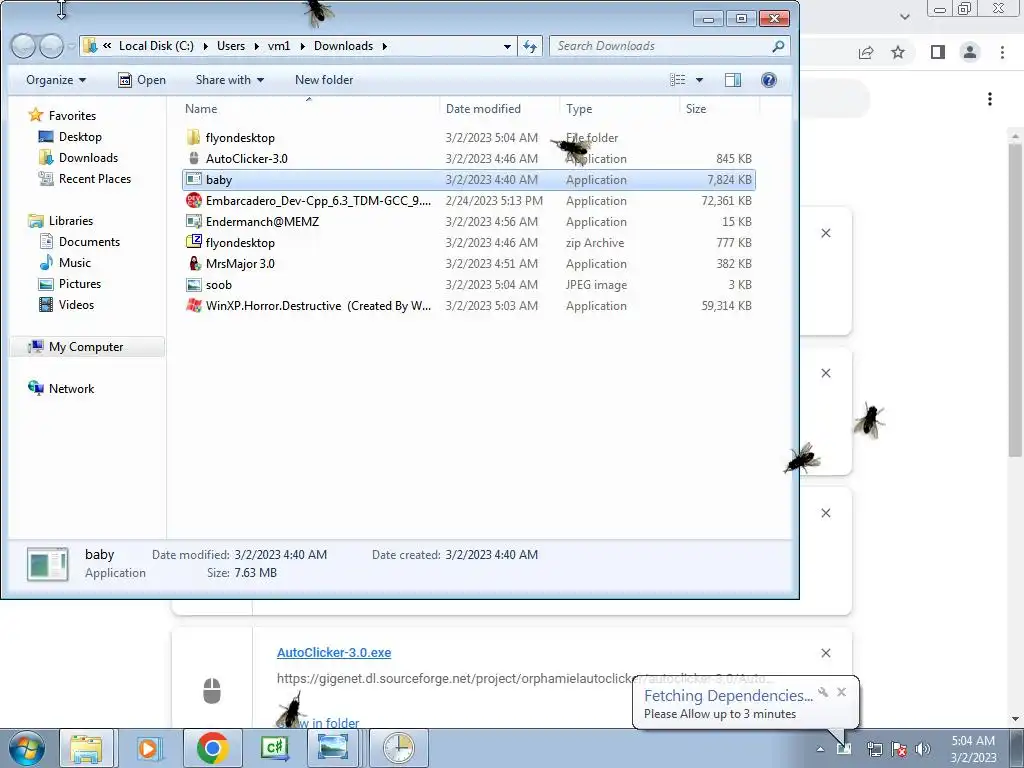Click the volume speaker tray icon

pyautogui.click(x=923, y=749)
